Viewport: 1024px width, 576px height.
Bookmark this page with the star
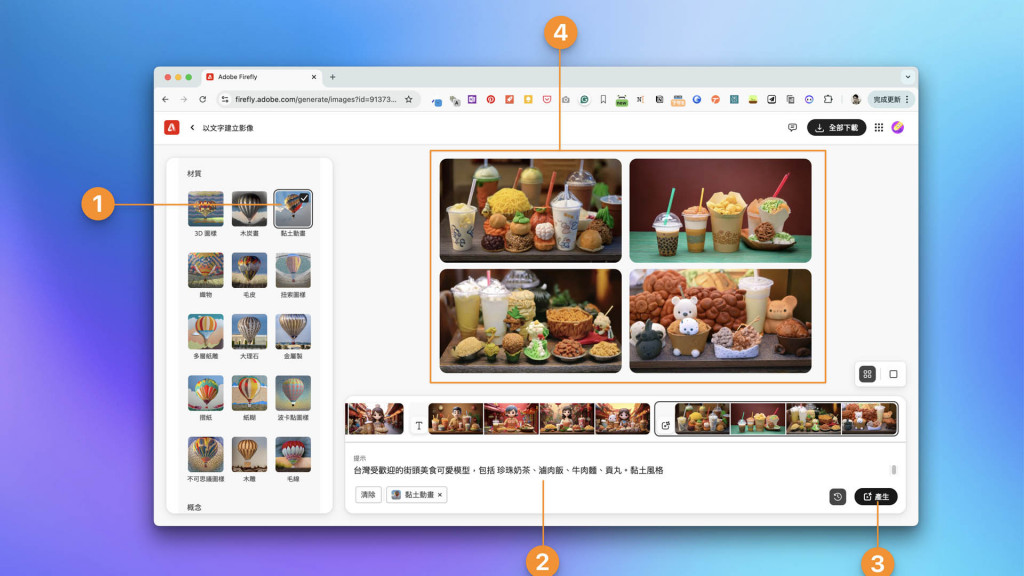tap(409, 99)
